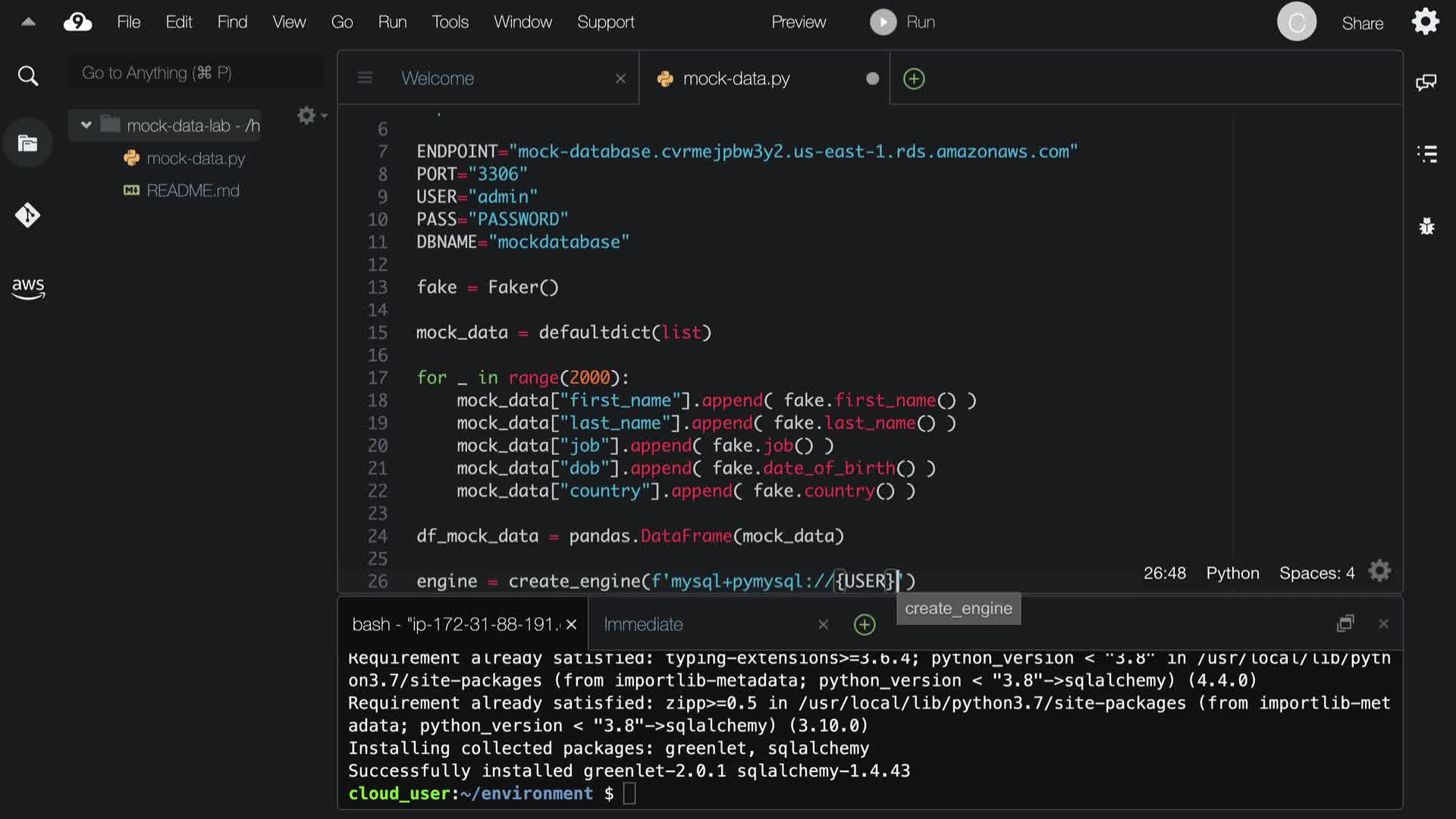Open the Debugger bug icon
The image size is (1456, 819).
(x=1426, y=226)
